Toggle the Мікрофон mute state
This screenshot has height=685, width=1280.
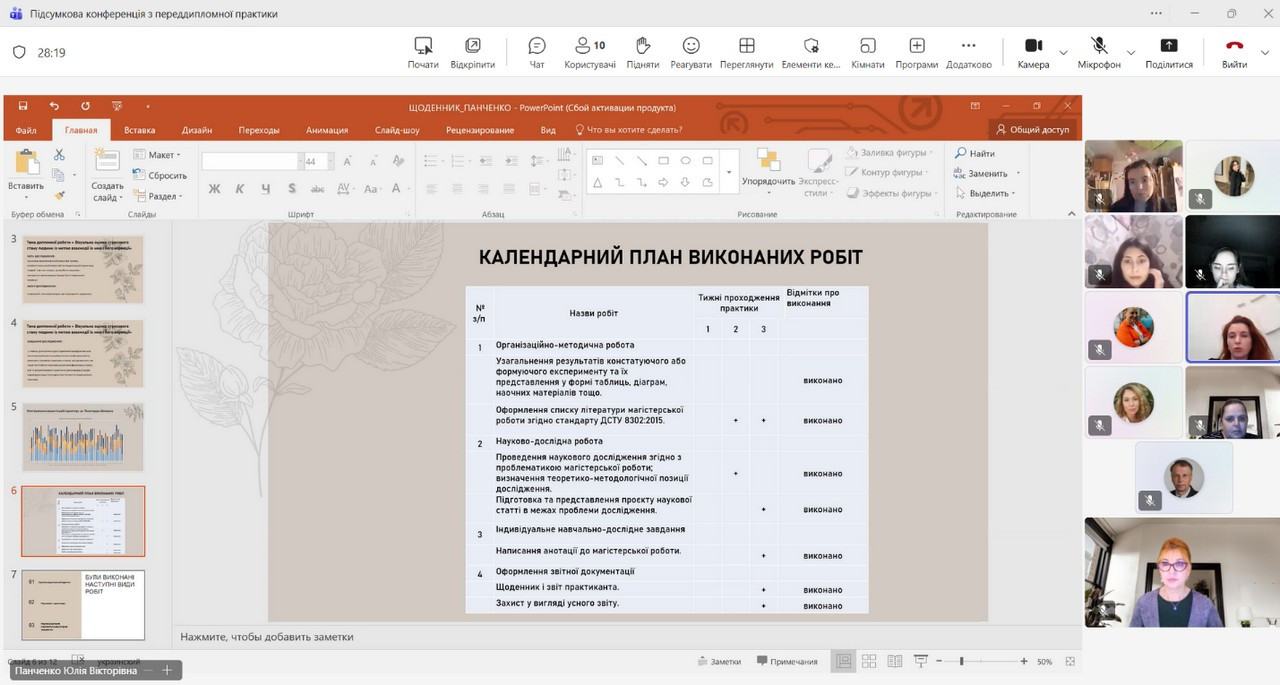[1099, 52]
